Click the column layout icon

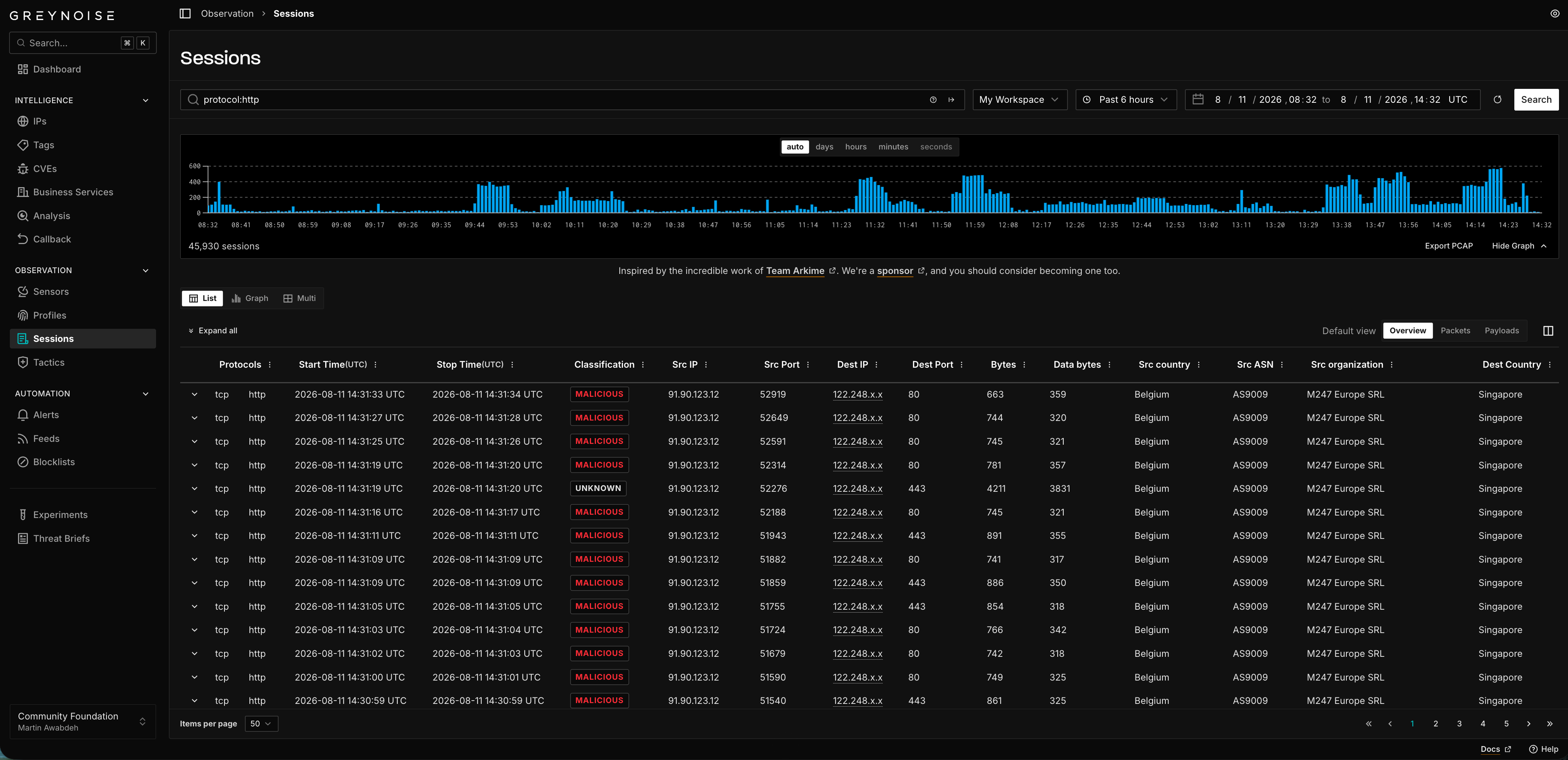tap(1548, 330)
